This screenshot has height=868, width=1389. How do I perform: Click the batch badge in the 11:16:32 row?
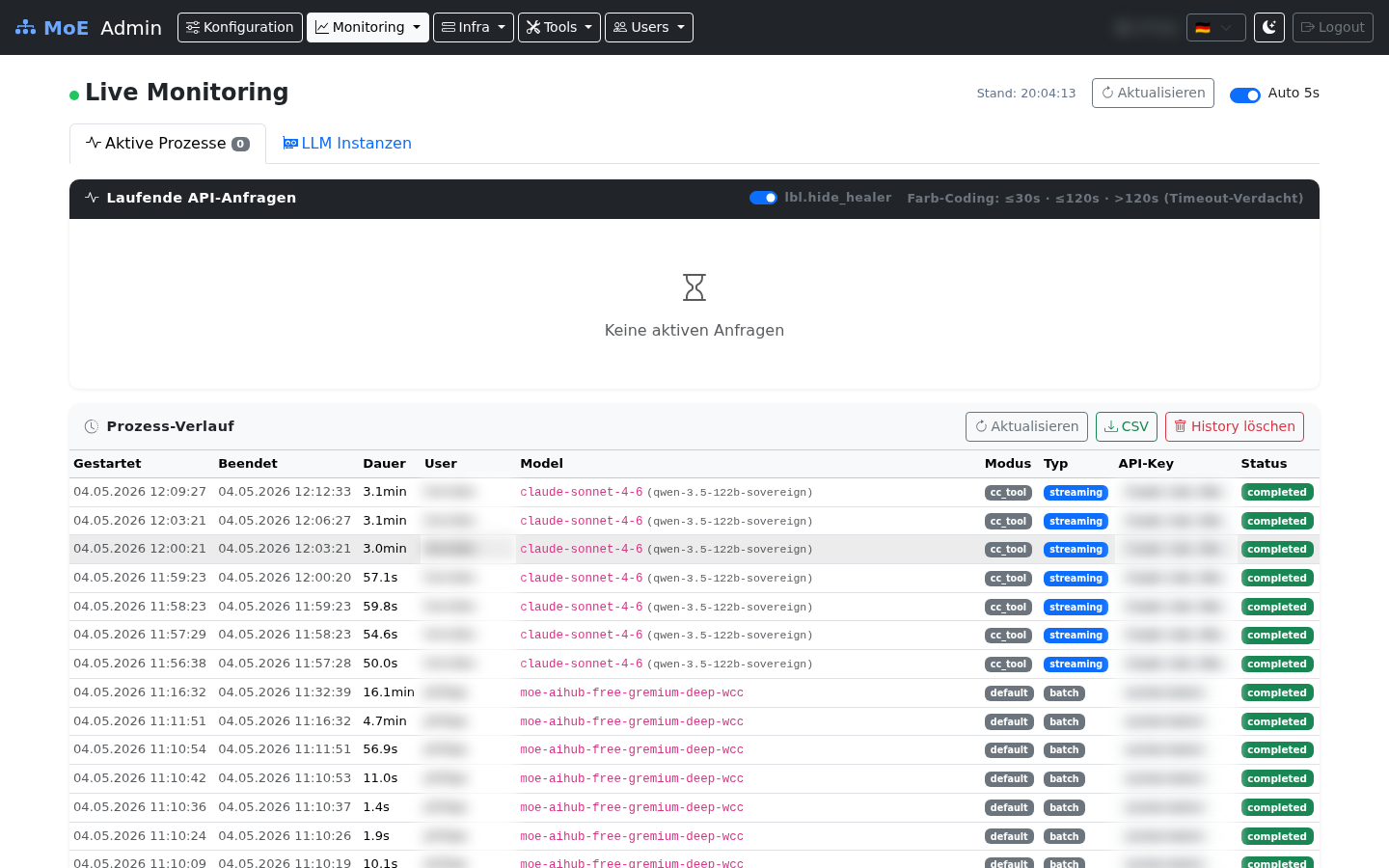coord(1064,693)
